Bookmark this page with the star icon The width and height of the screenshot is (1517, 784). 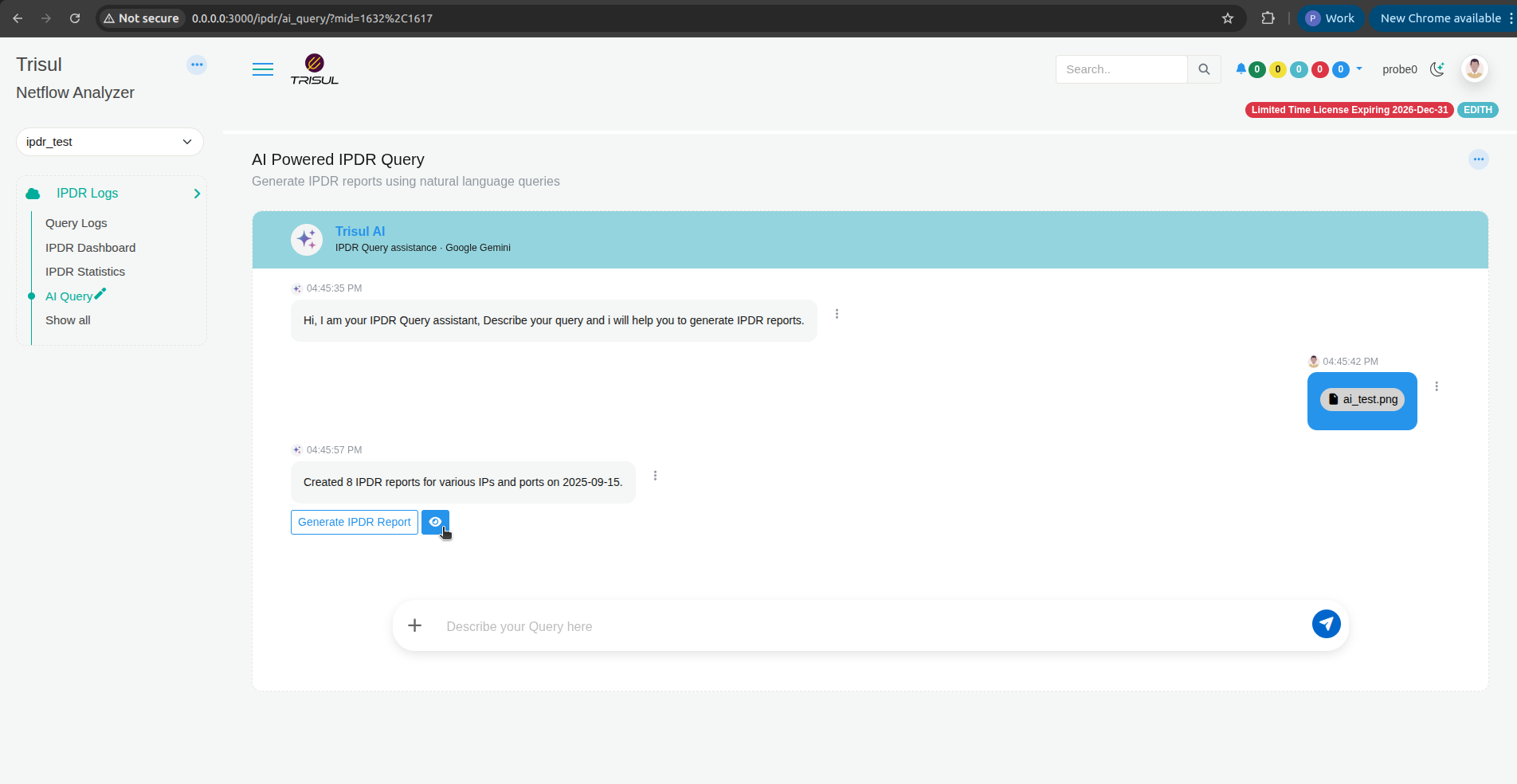(1228, 18)
